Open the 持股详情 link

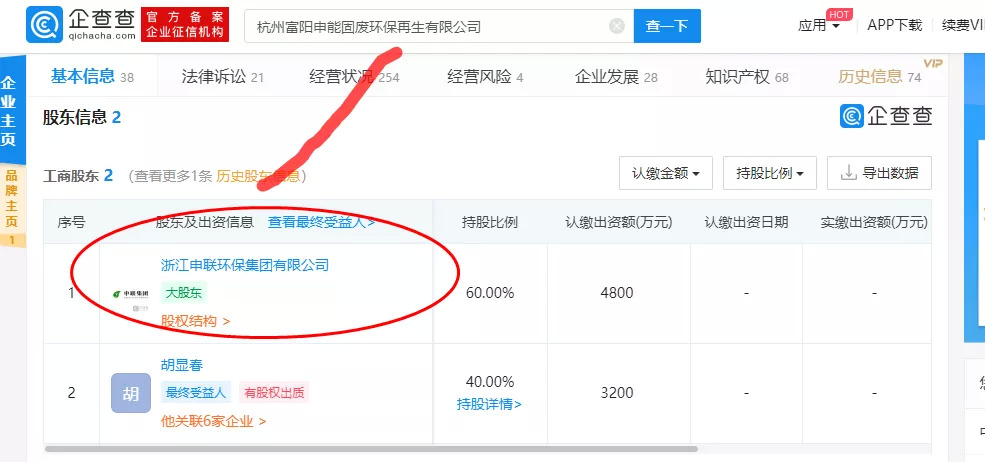489,404
